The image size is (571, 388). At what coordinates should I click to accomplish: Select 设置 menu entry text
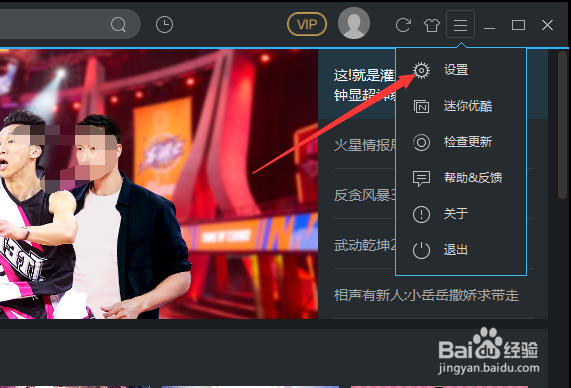(x=456, y=70)
